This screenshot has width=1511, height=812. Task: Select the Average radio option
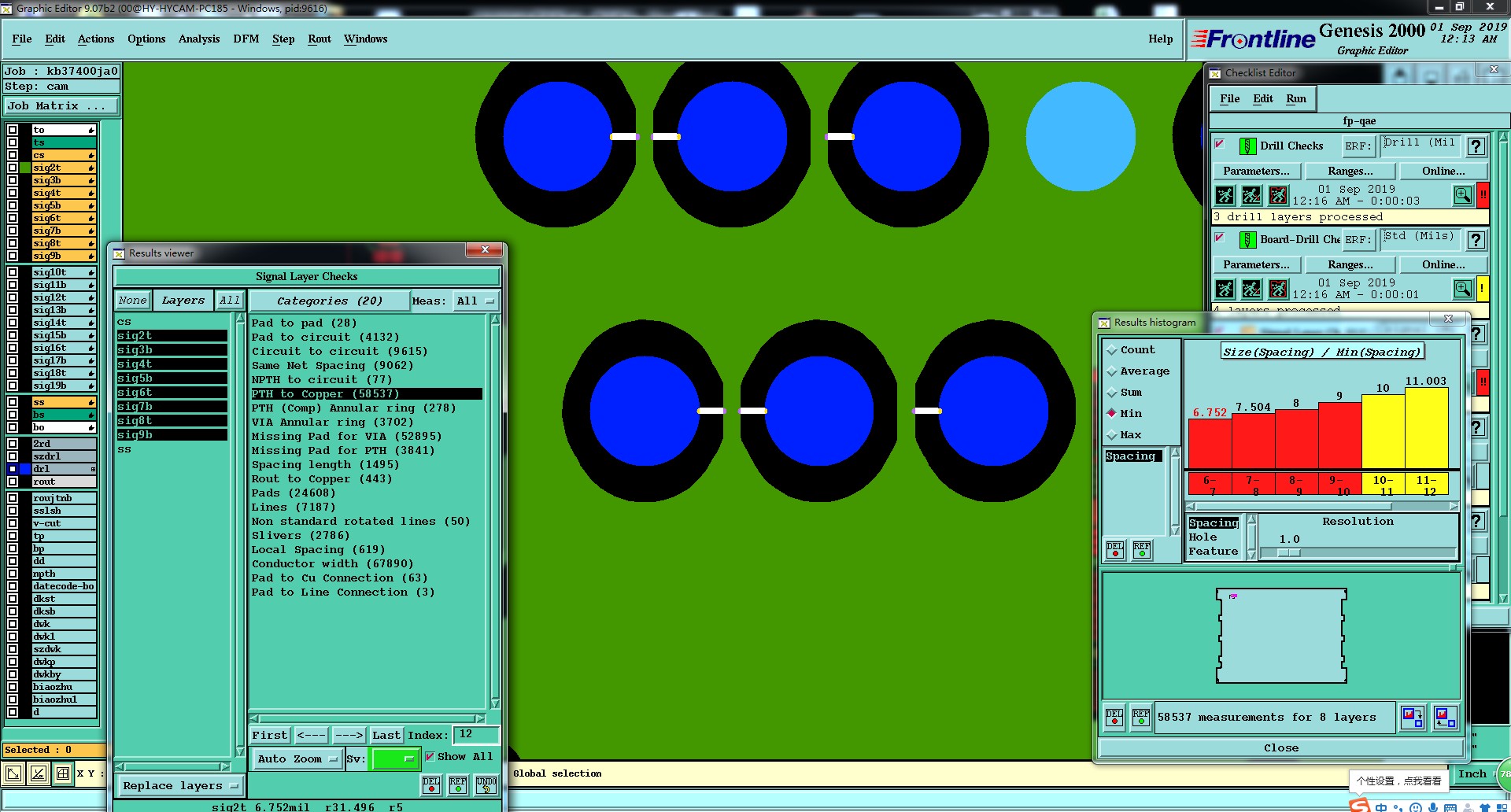[1112, 371]
